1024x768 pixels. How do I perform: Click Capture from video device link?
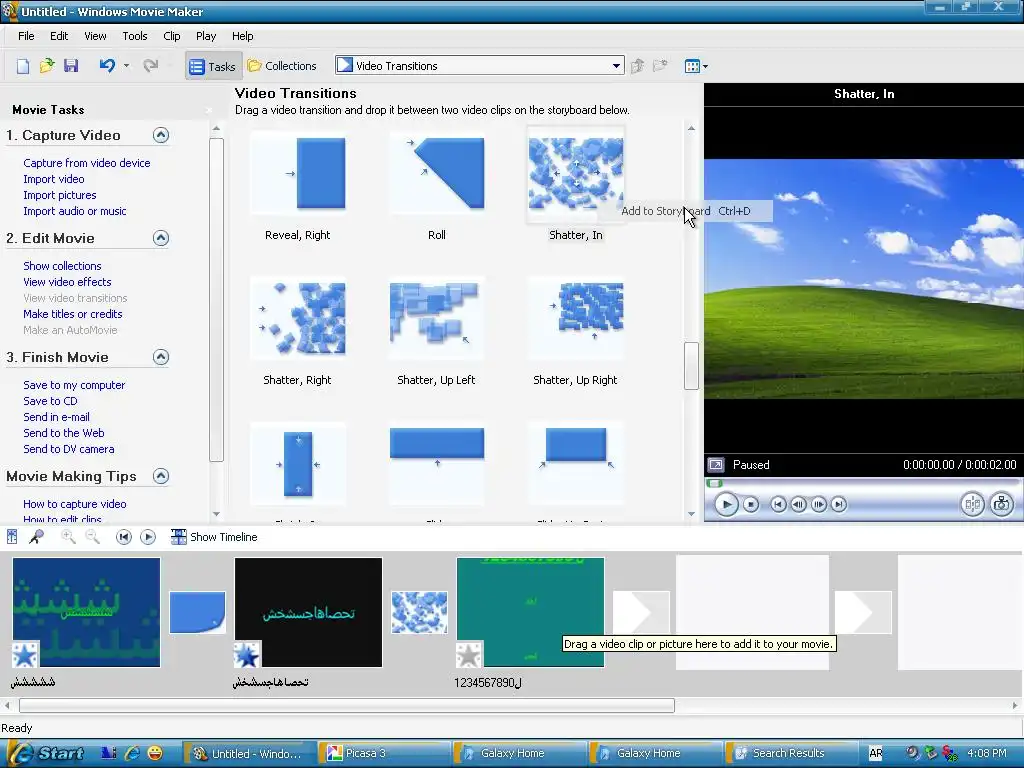tap(87, 163)
